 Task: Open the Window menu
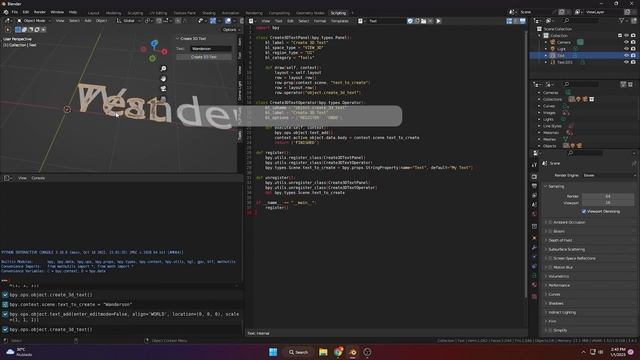[x=57, y=12]
